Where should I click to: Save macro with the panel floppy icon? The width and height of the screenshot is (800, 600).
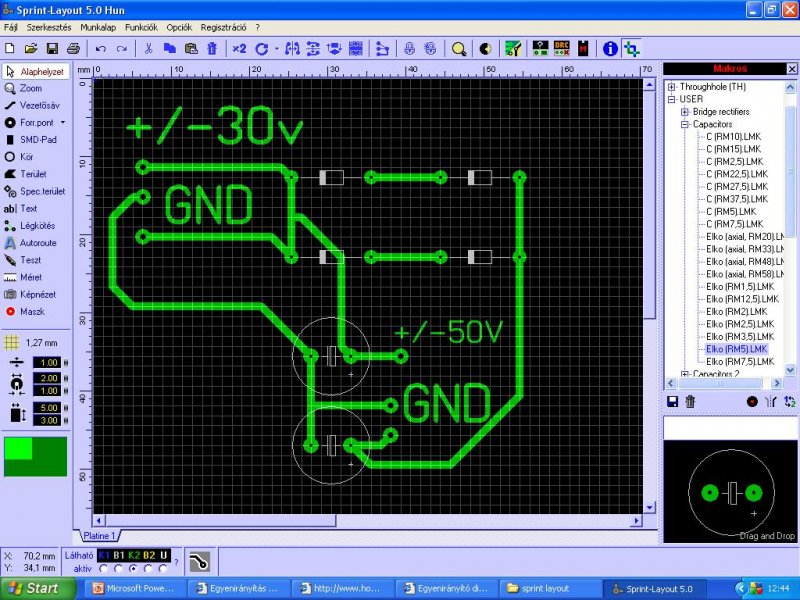[672, 402]
